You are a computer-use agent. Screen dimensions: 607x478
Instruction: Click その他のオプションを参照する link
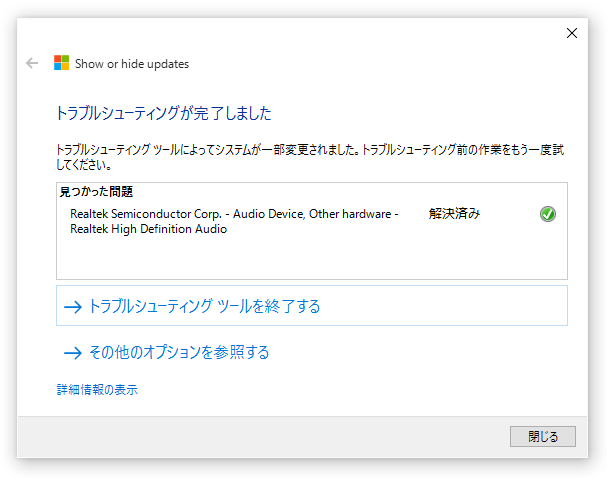click(x=167, y=352)
